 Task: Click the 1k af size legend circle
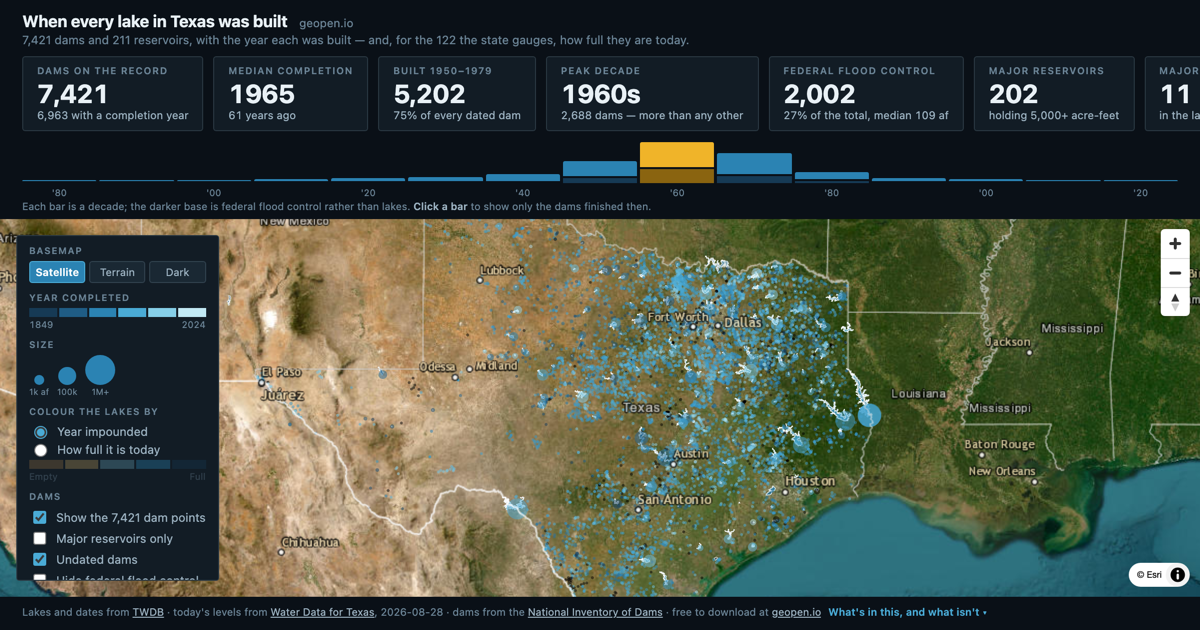(x=39, y=380)
